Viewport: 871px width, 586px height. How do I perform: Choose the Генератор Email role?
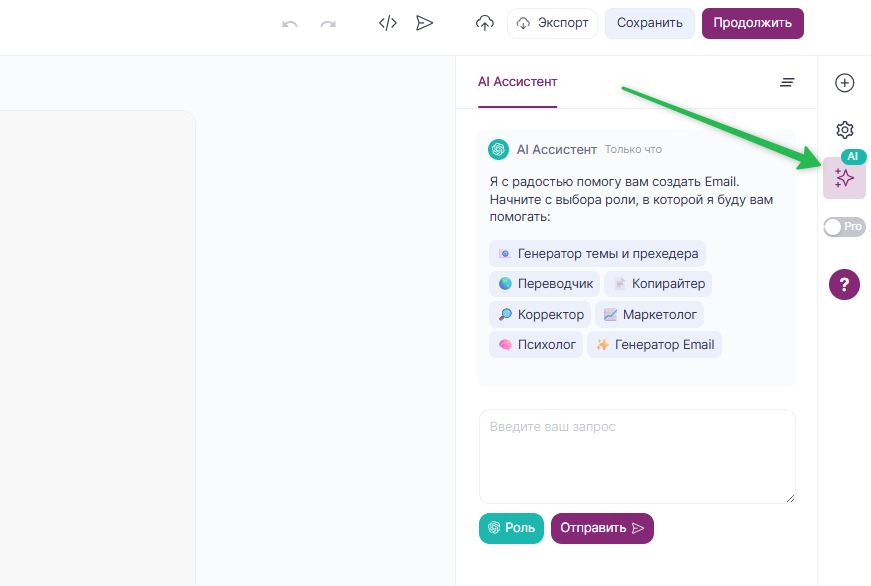(655, 344)
